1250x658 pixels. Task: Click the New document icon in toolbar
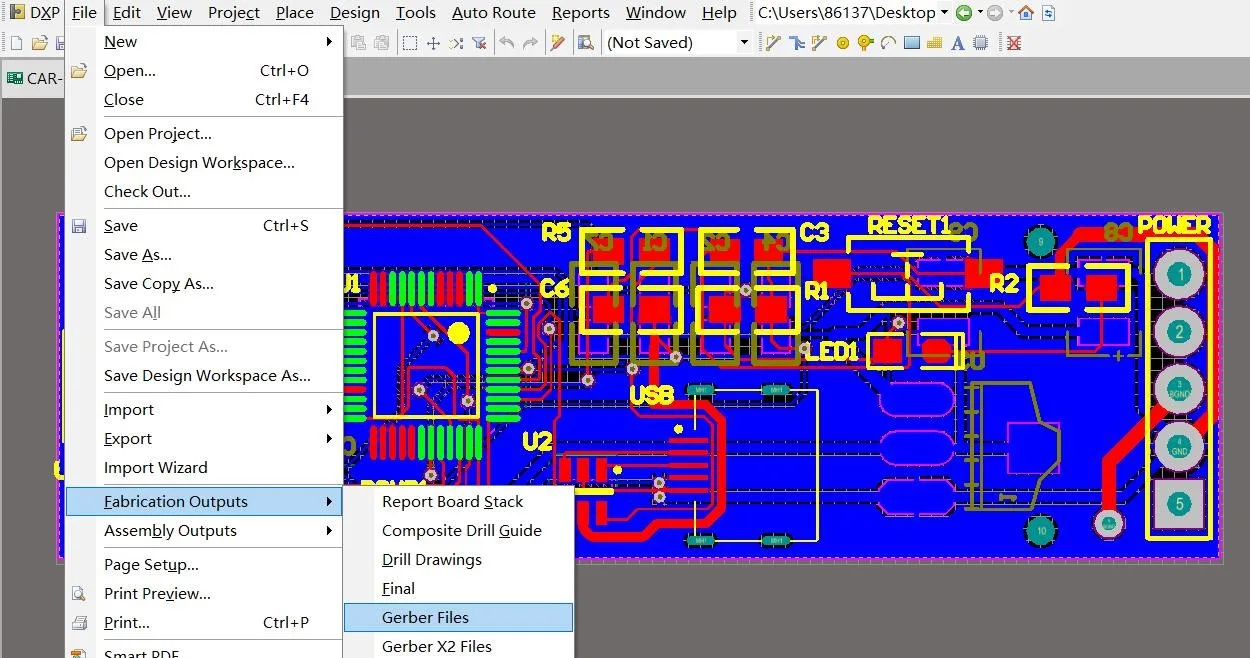tap(16, 43)
